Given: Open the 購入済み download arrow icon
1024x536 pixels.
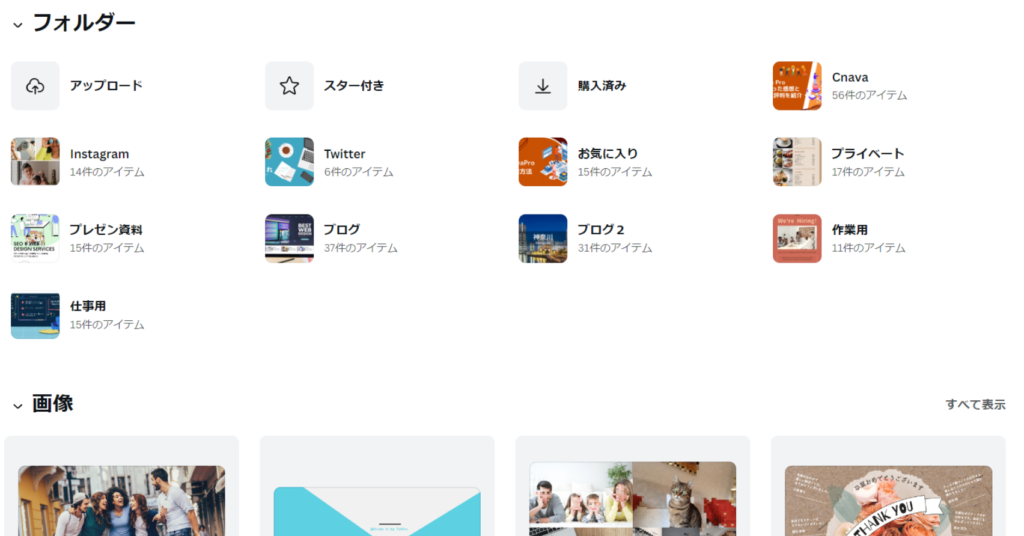Looking at the screenshot, I should coord(543,86).
